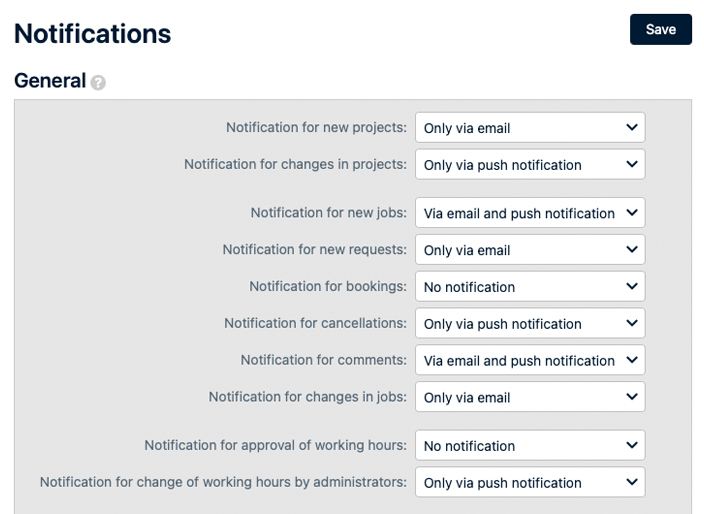The image size is (704, 514).
Task: Click chevron arrow on new projects select
Action: [x=630, y=128]
